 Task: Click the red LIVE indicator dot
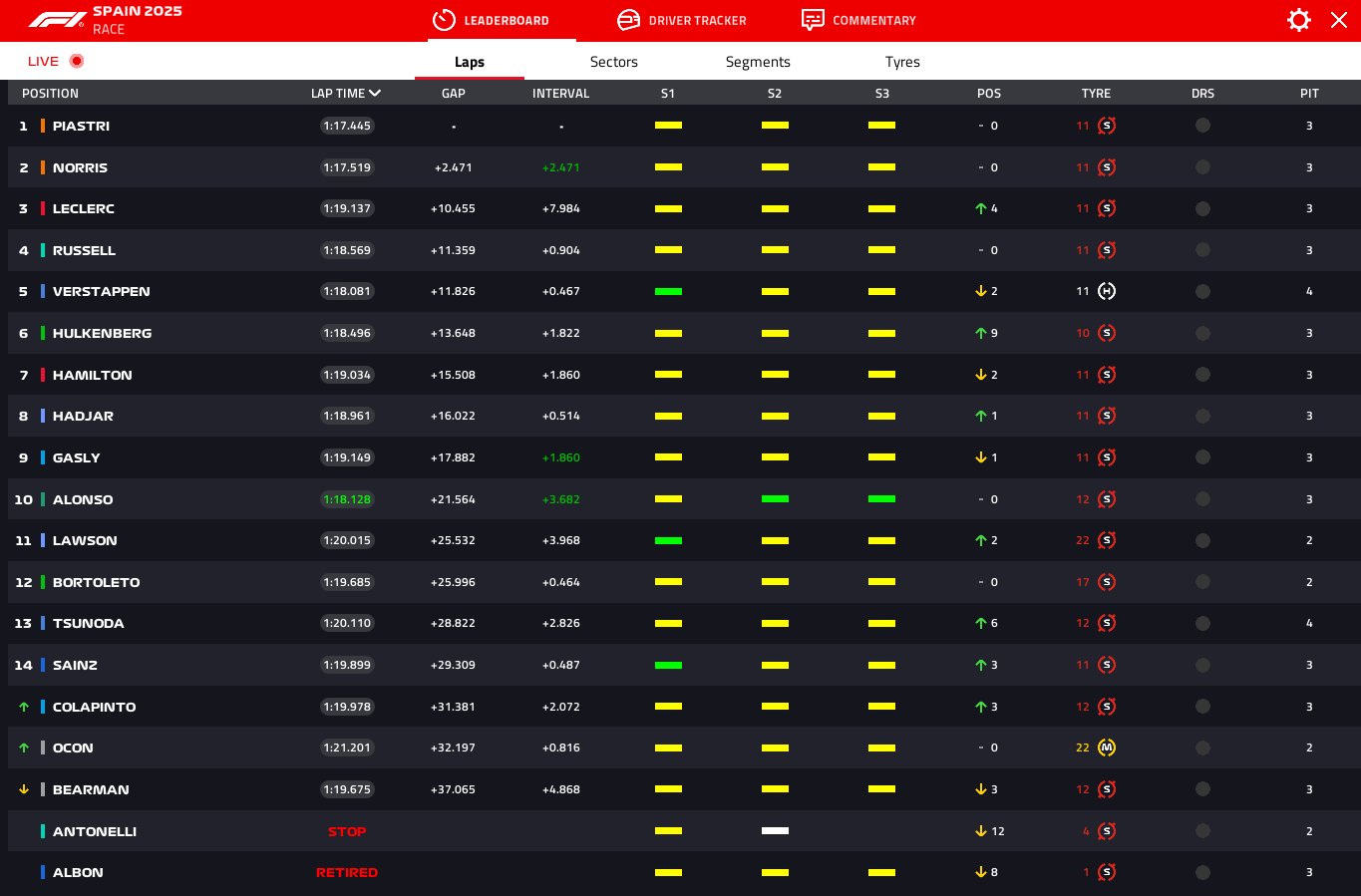[77, 61]
